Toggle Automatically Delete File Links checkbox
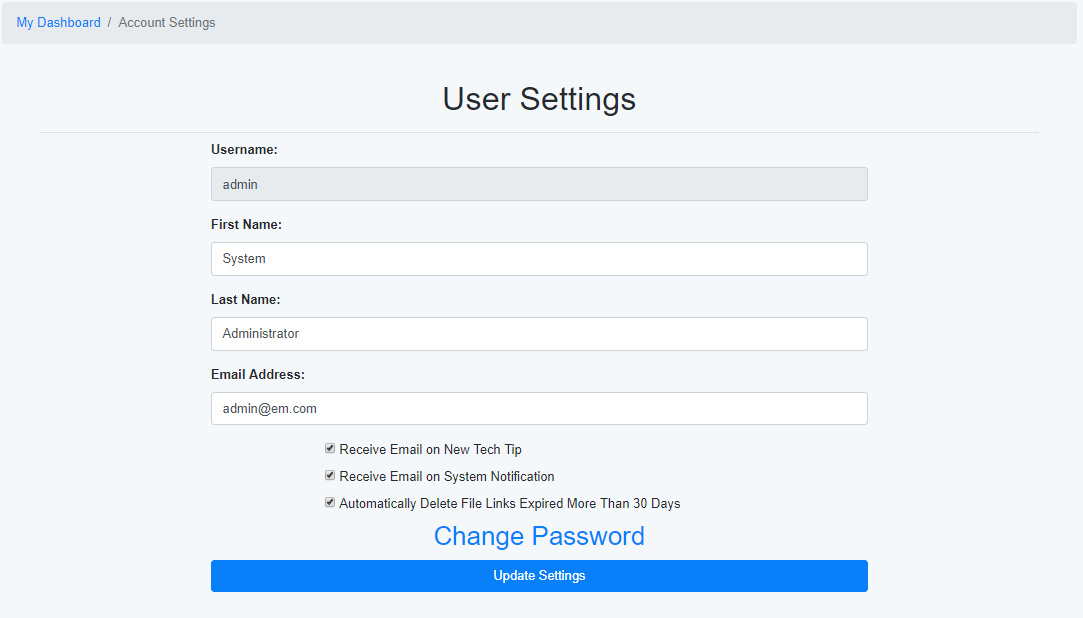The height and width of the screenshot is (618, 1083). [330, 503]
